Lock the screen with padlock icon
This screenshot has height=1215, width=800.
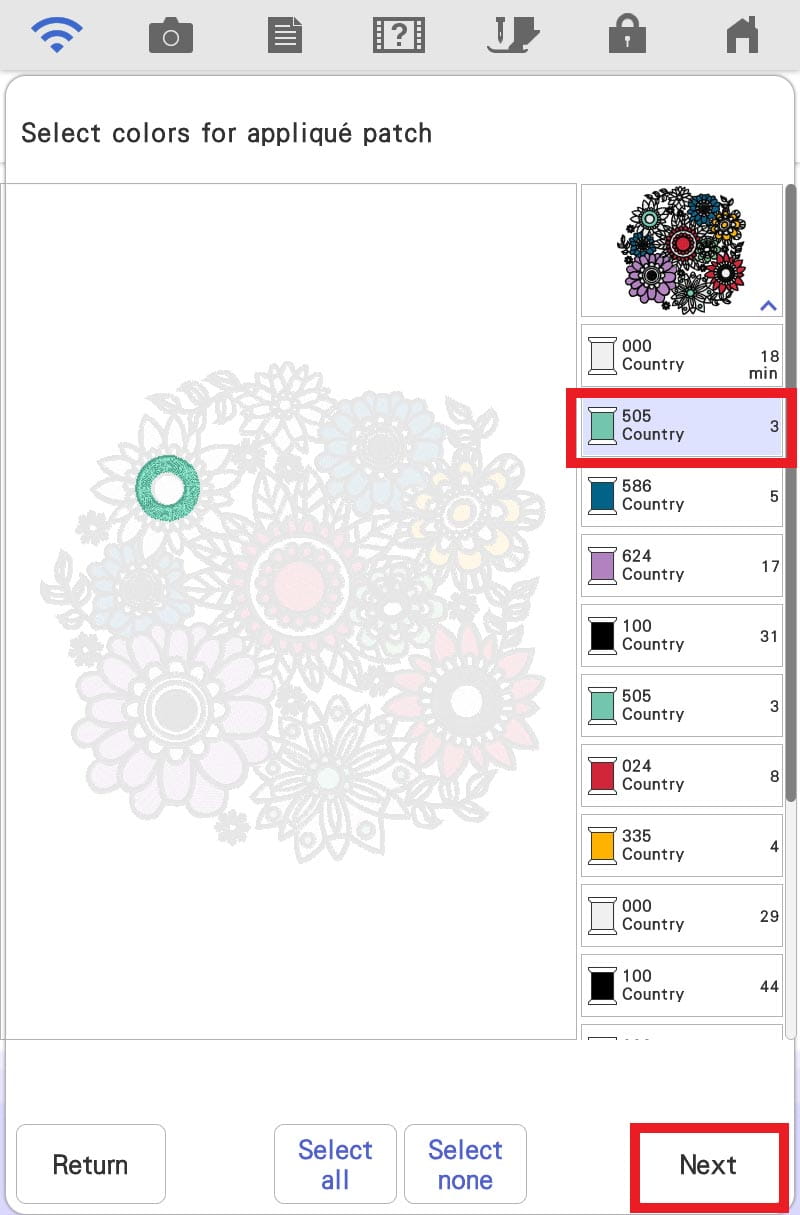click(x=627, y=36)
